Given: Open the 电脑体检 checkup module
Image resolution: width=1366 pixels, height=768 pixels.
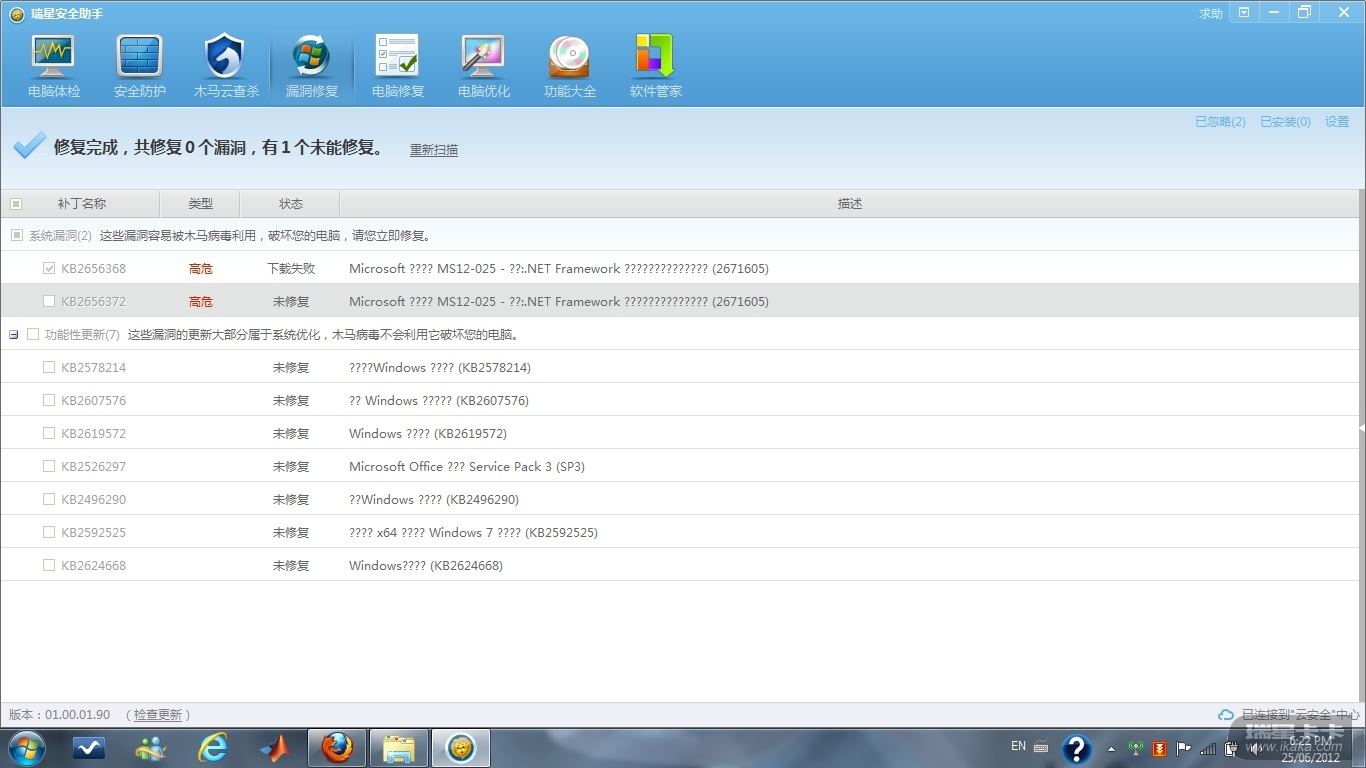Looking at the screenshot, I should click(x=54, y=67).
